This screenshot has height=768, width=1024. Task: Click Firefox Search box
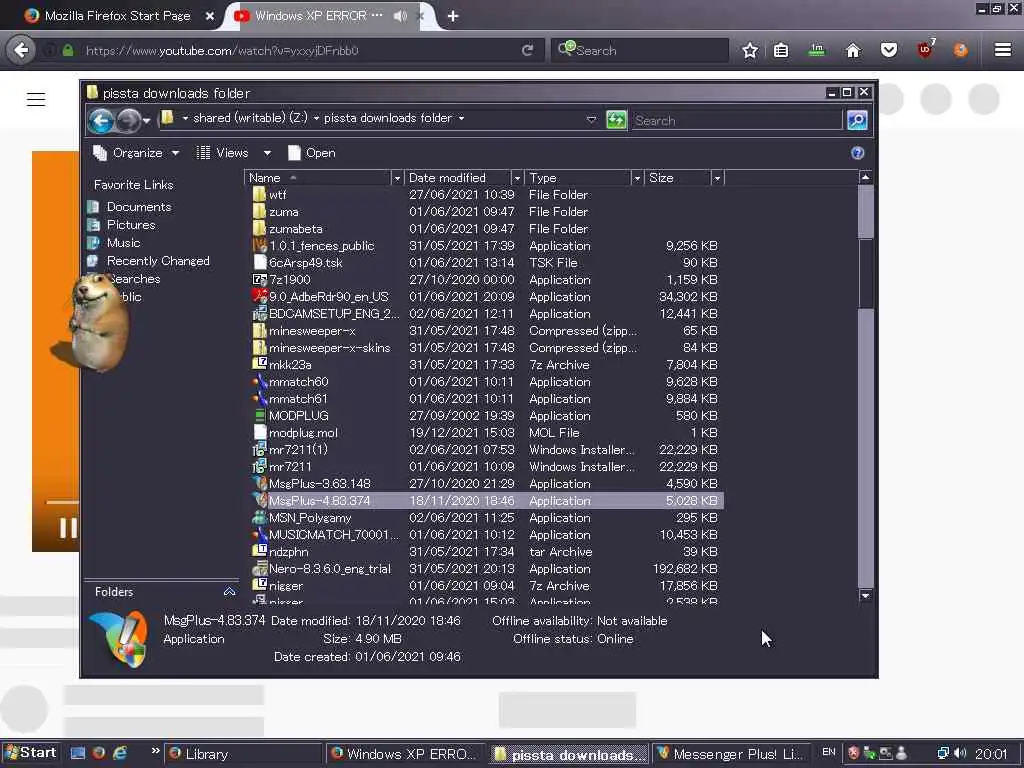(640, 50)
